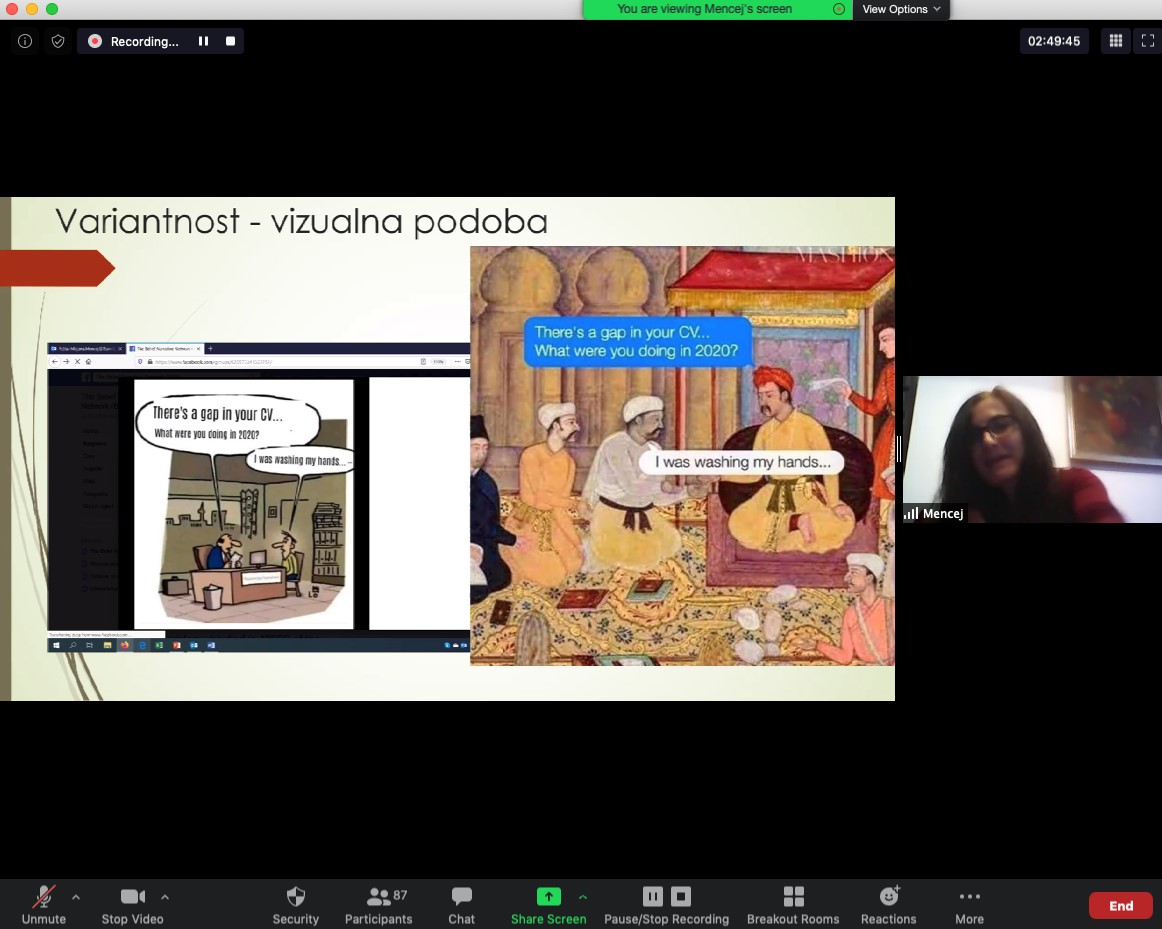Switch to gallery view grid icon

point(1115,41)
